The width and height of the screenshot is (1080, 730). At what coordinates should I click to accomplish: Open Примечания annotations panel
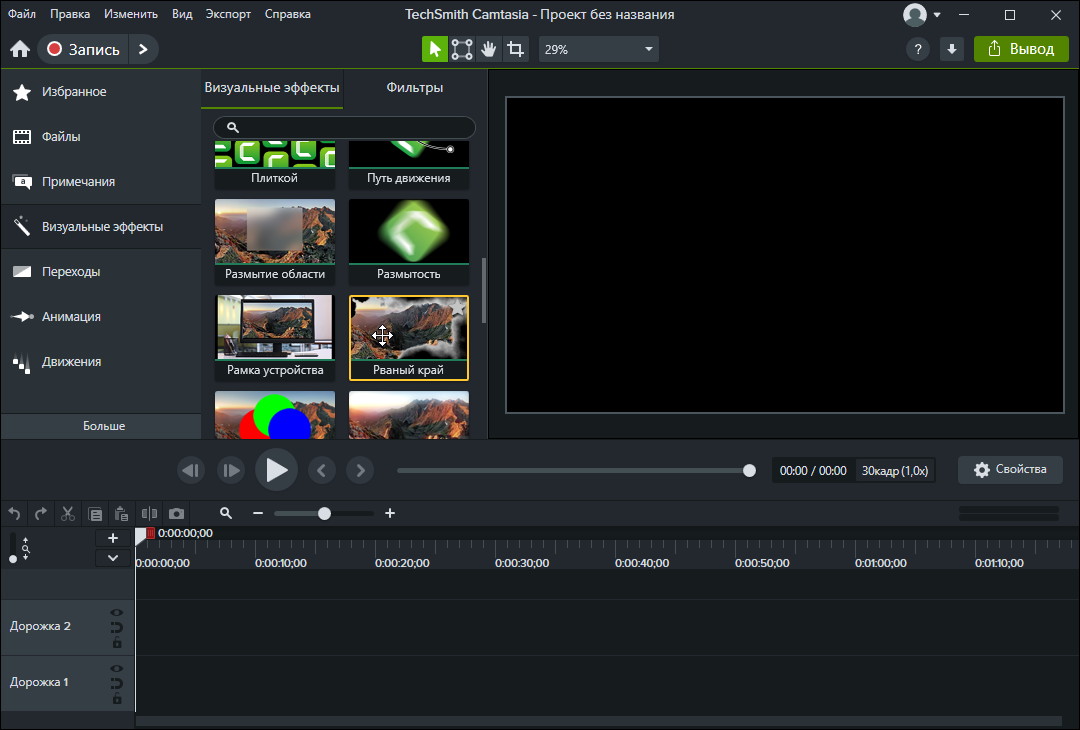[101, 182]
